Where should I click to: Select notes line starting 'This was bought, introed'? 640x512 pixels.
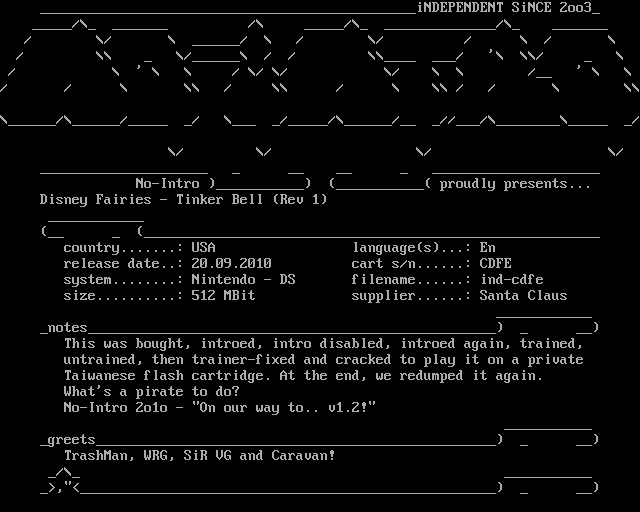324,344
